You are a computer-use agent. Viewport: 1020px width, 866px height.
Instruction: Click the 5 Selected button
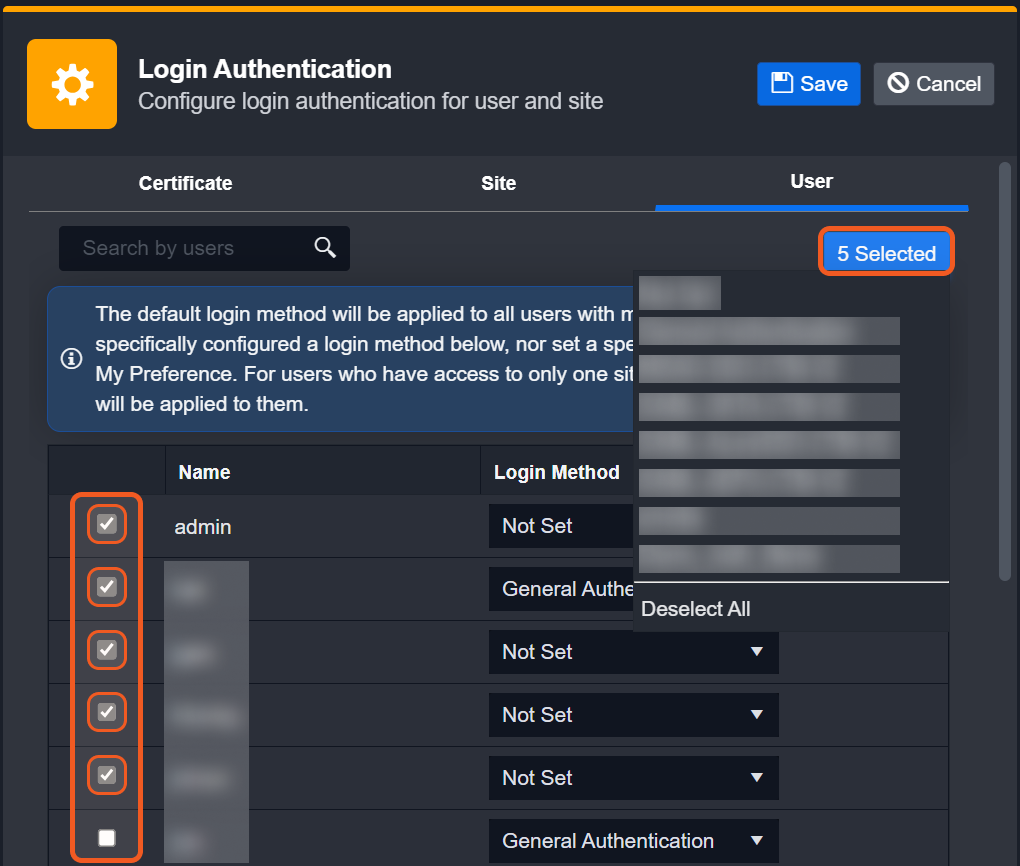886,253
